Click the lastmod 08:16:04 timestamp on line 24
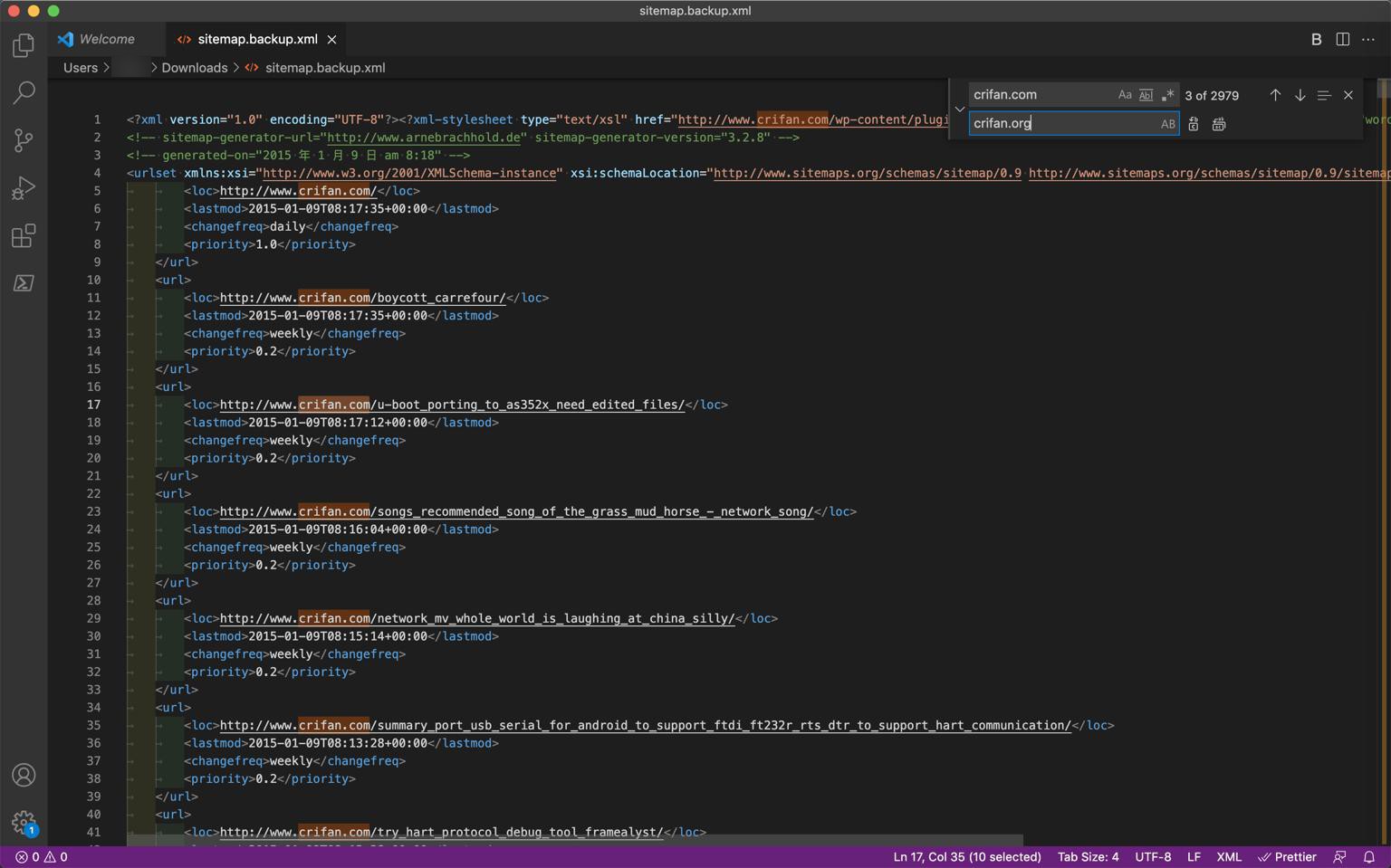The image size is (1391, 868). (338, 529)
